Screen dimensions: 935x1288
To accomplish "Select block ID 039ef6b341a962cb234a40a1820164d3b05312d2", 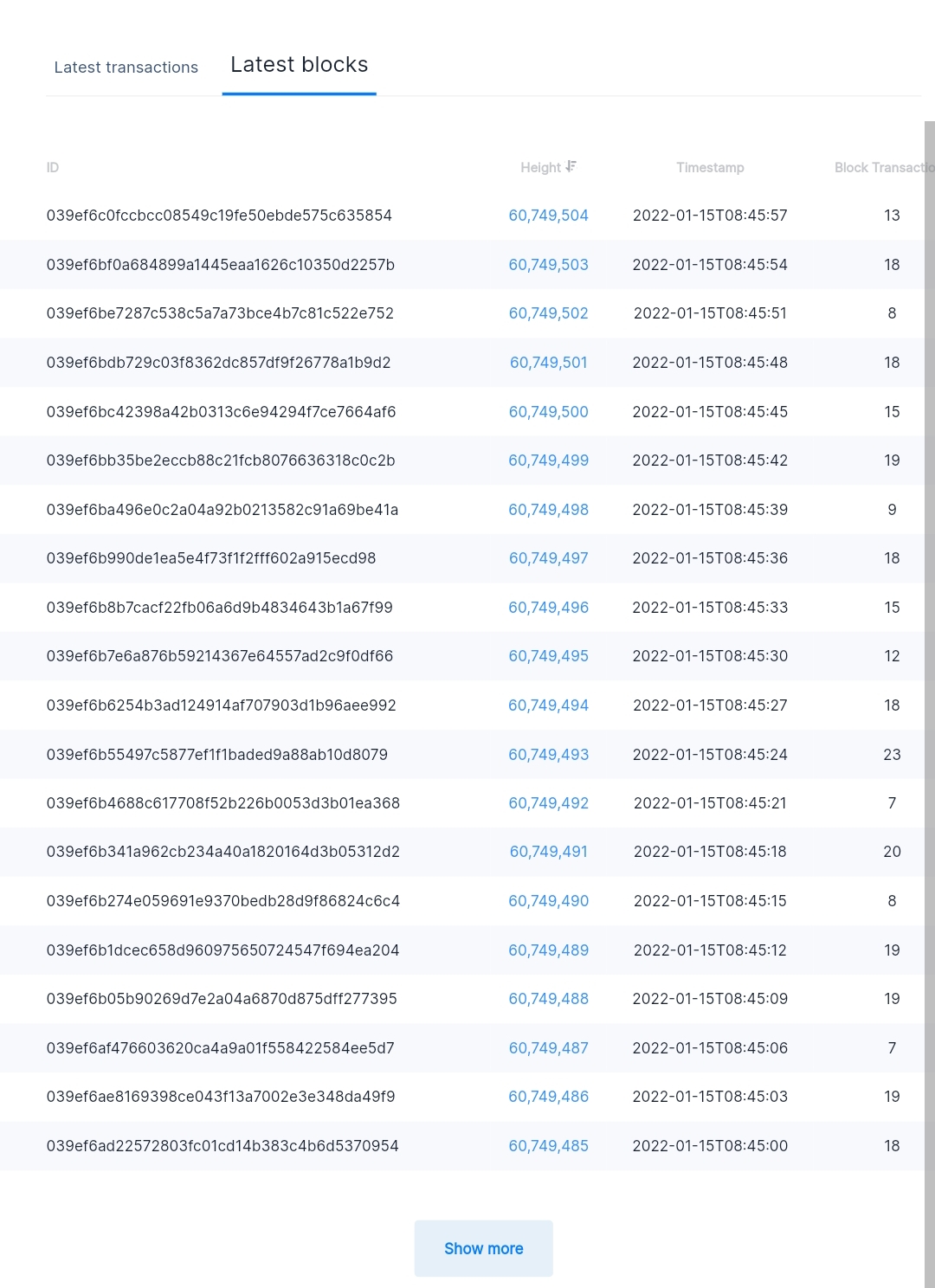I will 223,852.
